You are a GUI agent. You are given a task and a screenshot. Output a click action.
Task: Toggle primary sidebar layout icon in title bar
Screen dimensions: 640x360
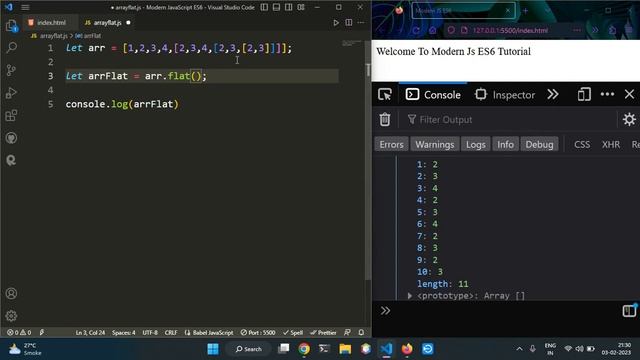tap(264, 7)
